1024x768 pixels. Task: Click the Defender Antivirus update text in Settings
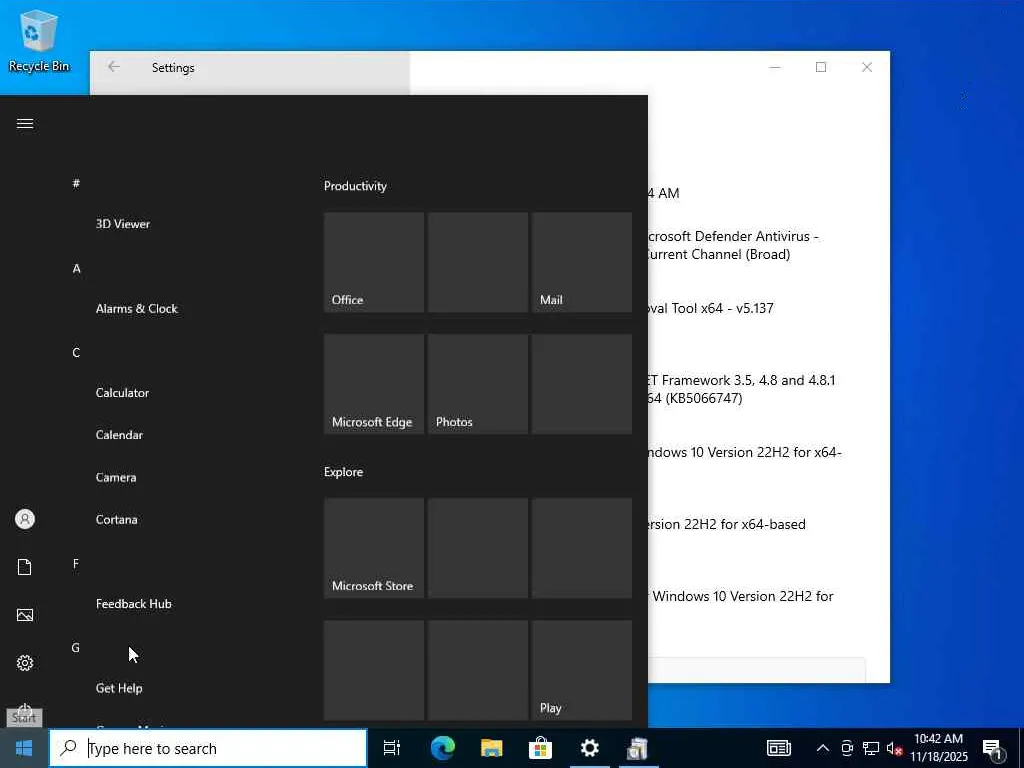[x=732, y=246]
